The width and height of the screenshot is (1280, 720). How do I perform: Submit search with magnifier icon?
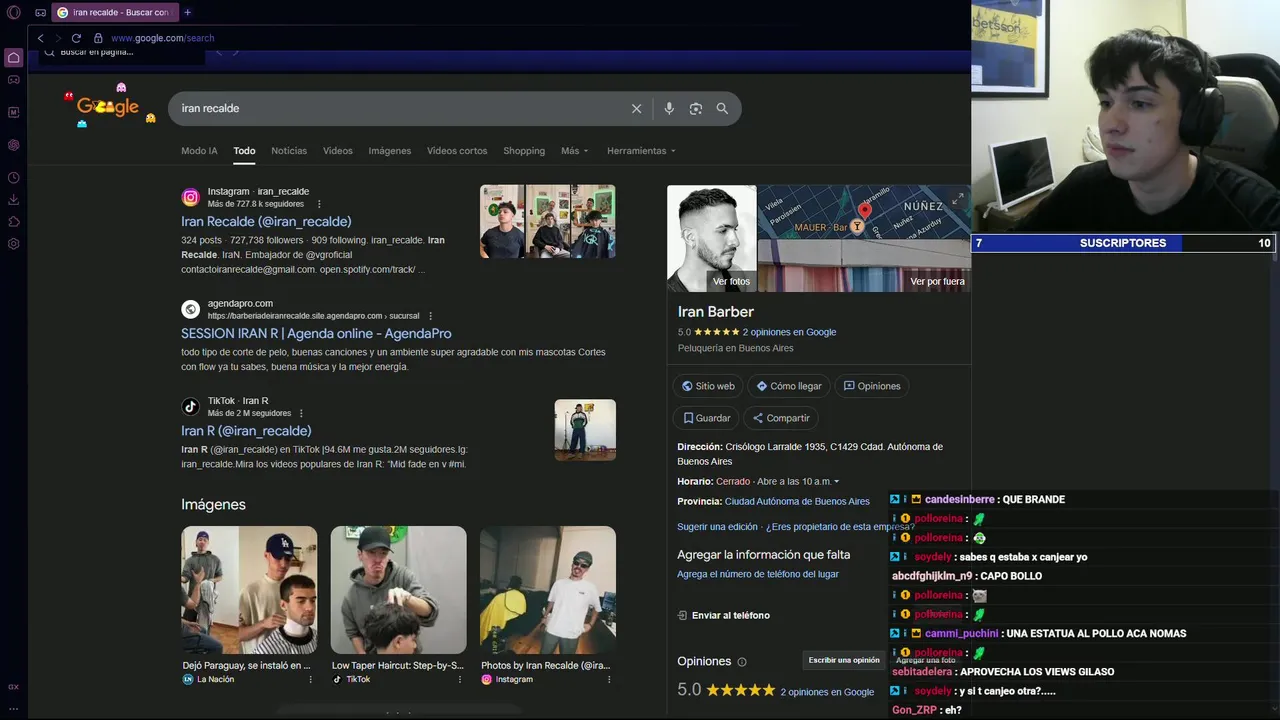pos(722,109)
